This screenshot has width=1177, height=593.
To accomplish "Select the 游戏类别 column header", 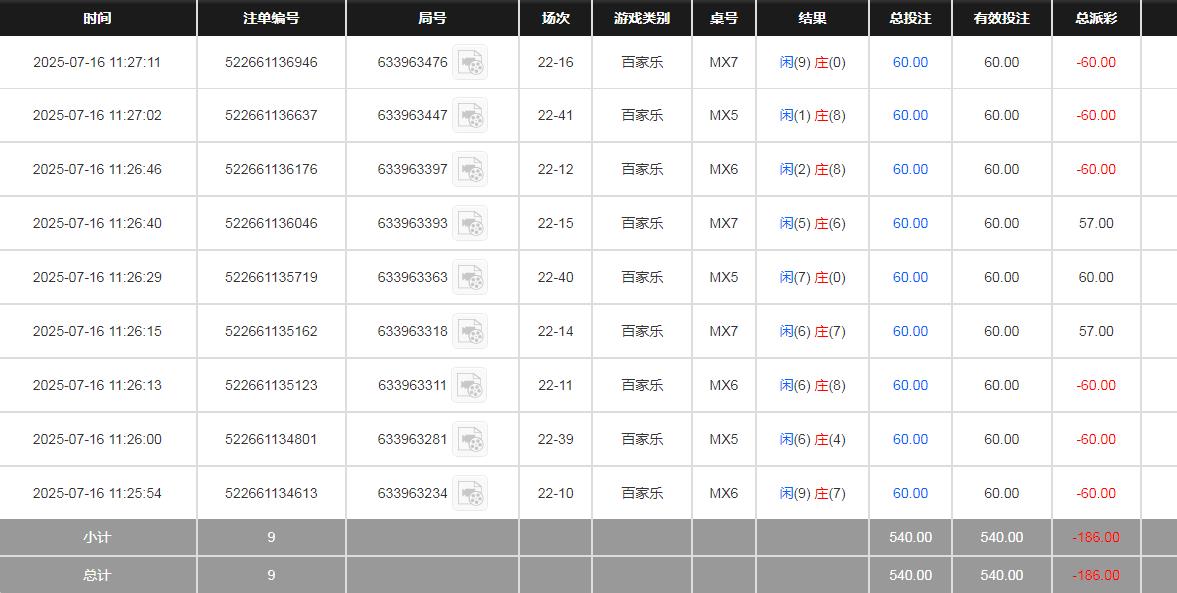I will (642, 18).
